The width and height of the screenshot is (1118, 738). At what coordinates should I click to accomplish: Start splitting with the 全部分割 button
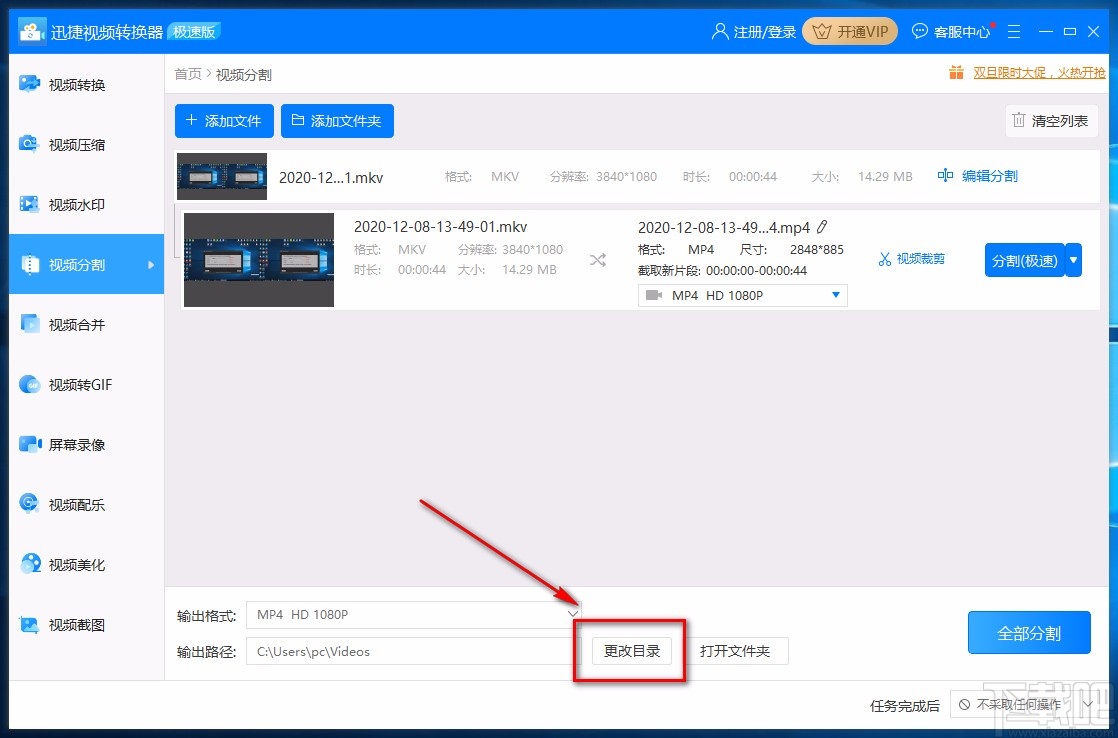pos(1029,632)
